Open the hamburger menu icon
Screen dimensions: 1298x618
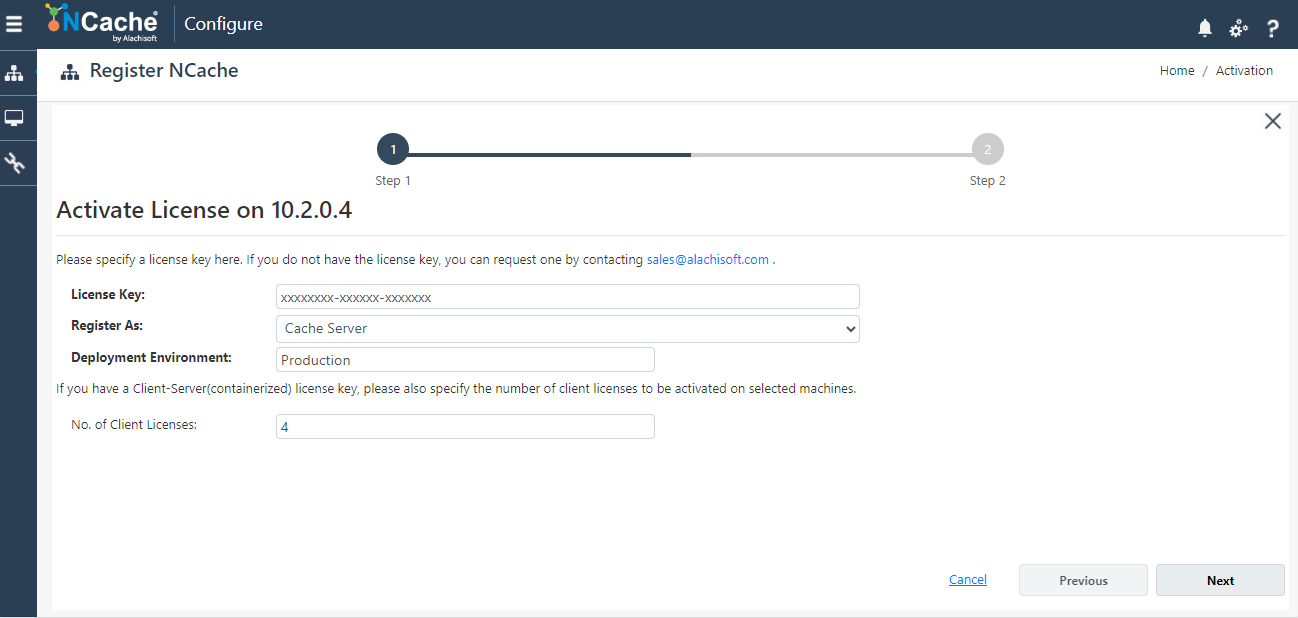tap(14, 24)
